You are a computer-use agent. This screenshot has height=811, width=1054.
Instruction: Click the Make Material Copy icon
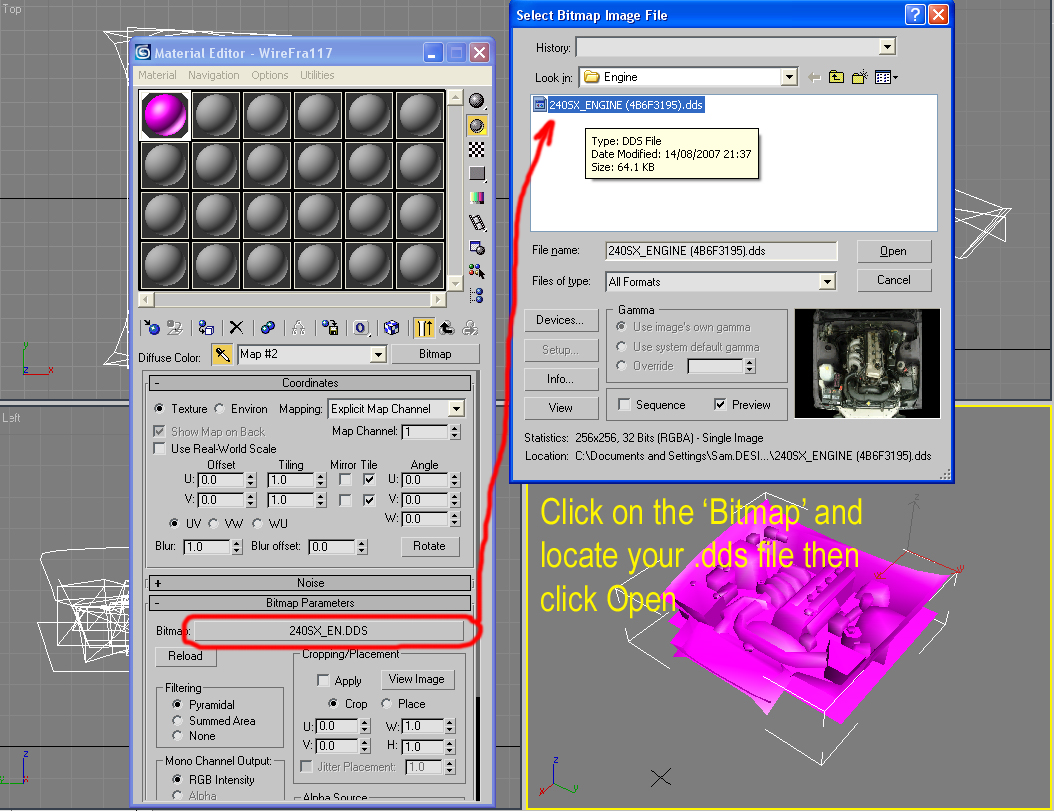(268, 327)
